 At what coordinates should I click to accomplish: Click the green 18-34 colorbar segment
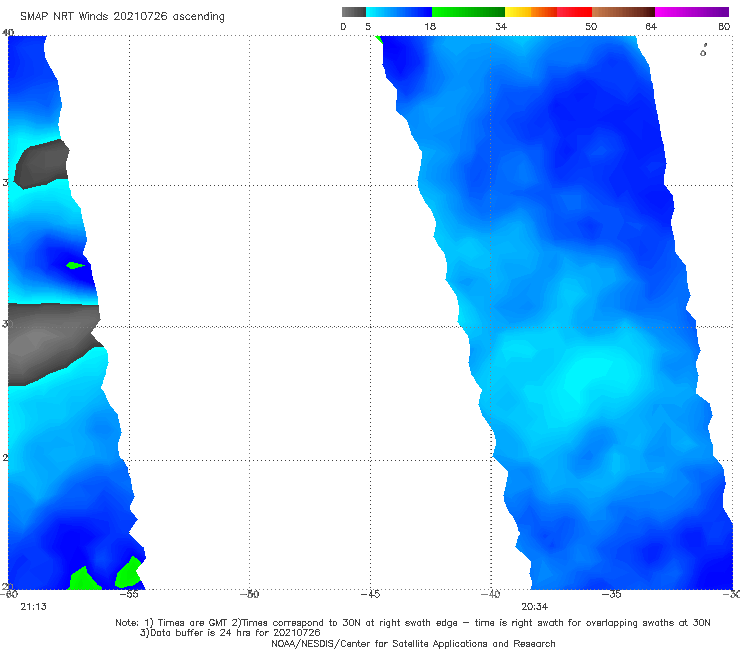[468, 12]
